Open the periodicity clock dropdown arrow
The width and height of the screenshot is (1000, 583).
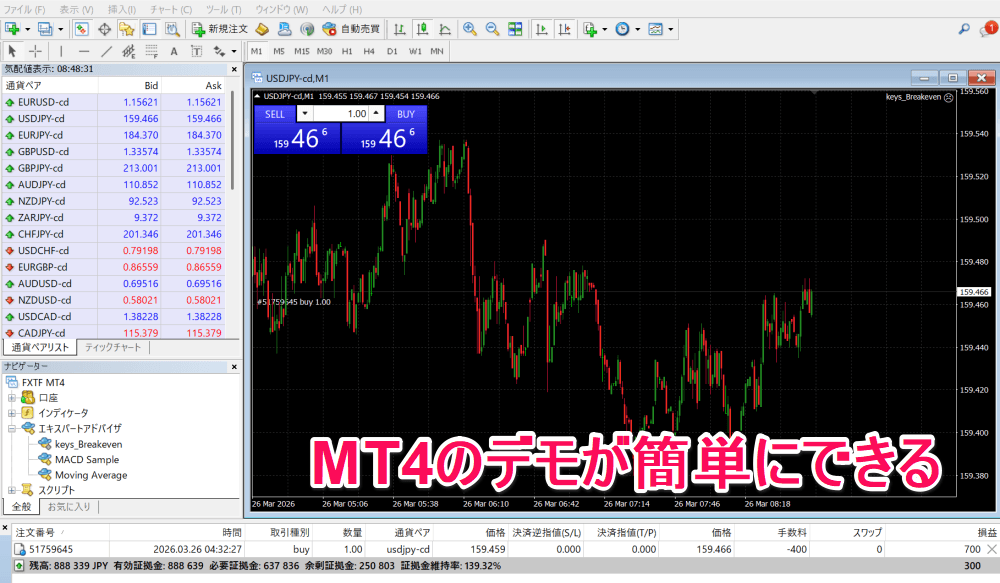pos(638,29)
